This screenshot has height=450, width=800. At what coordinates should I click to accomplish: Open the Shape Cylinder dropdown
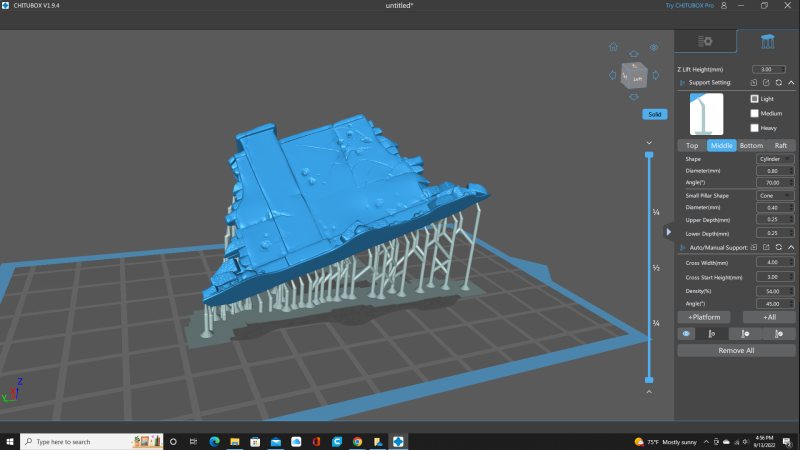774,159
